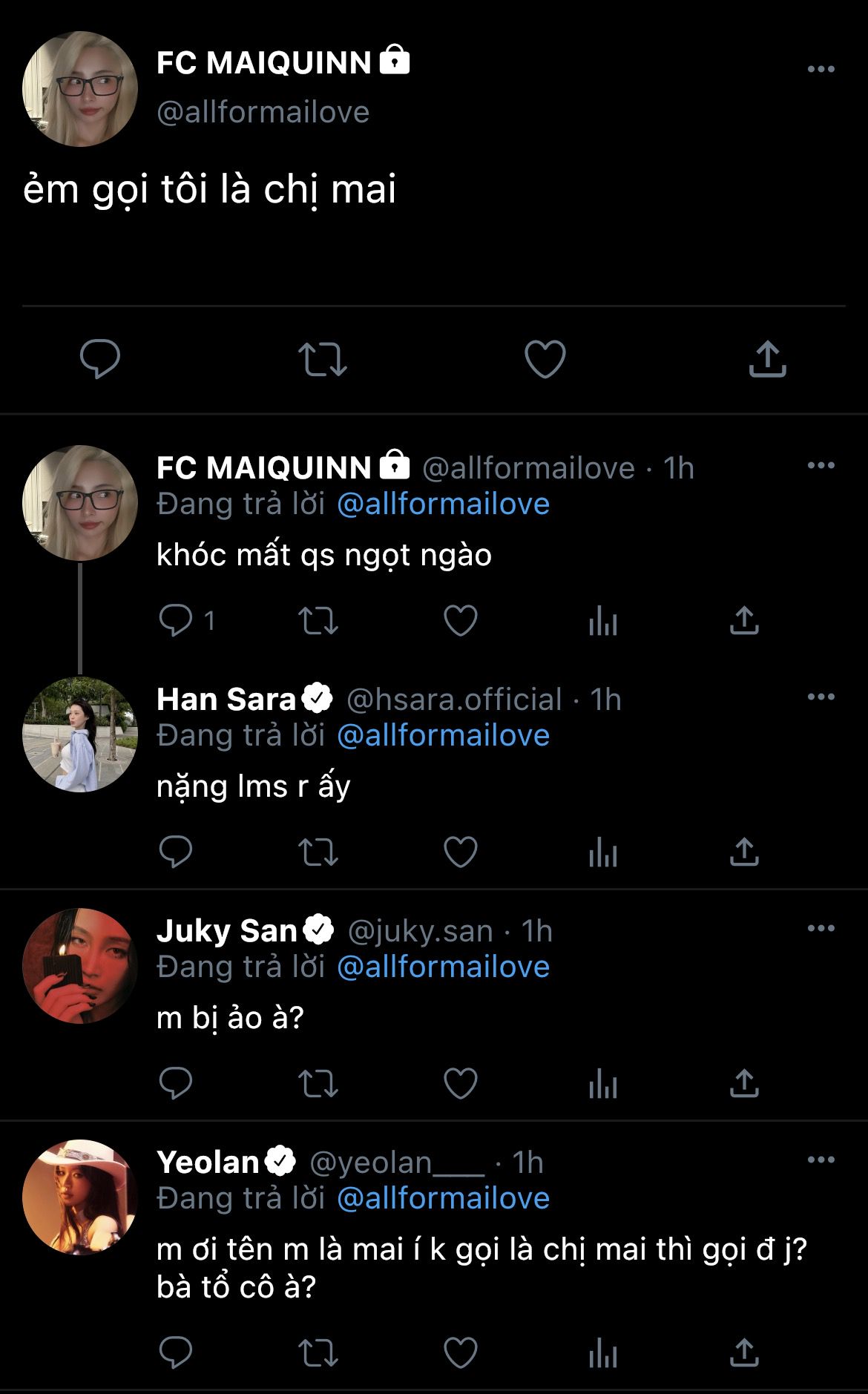Open Han Sara's profile via display name
Screen dimensions: 868x1394
(x=226, y=700)
